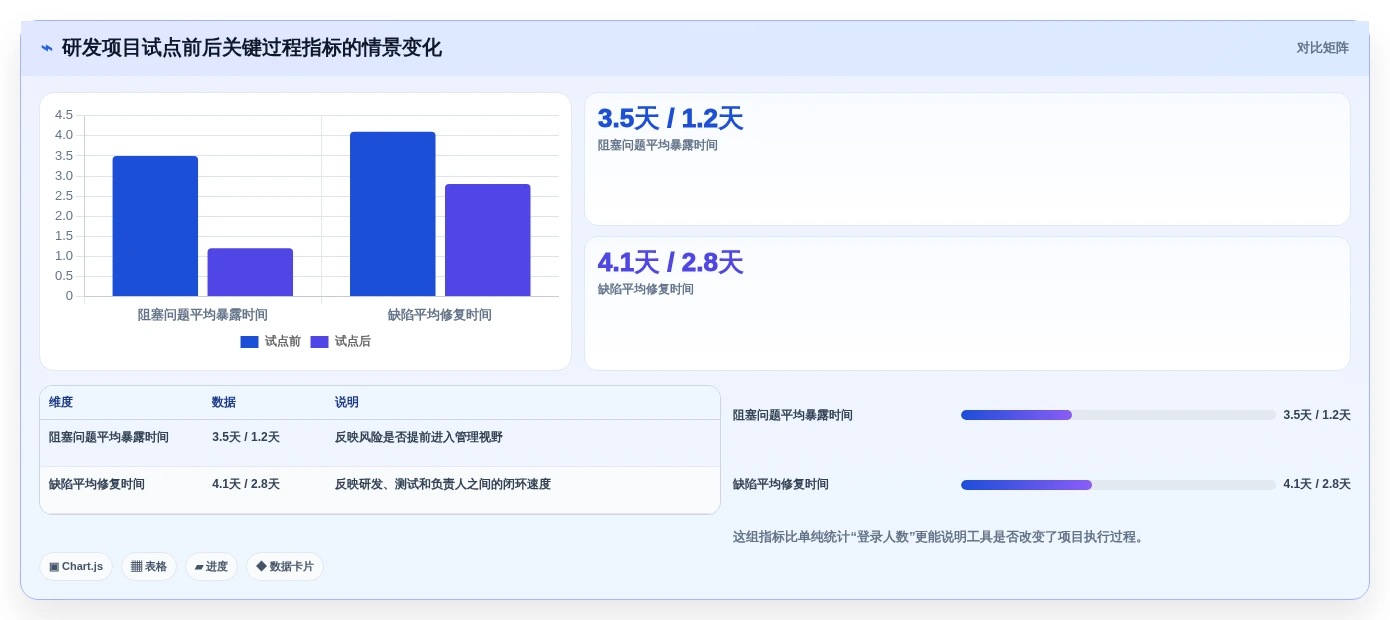
Task: Click progress value 4.1天 / 2.8天 at right
Action: pos(1317,484)
